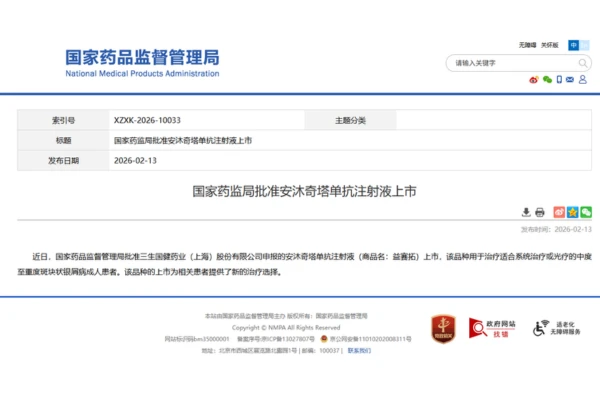Viewport: 600px width, 400px height.
Task: Open the WeChat icon in the header
Action: pyautogui.click(x=547, y=79)
